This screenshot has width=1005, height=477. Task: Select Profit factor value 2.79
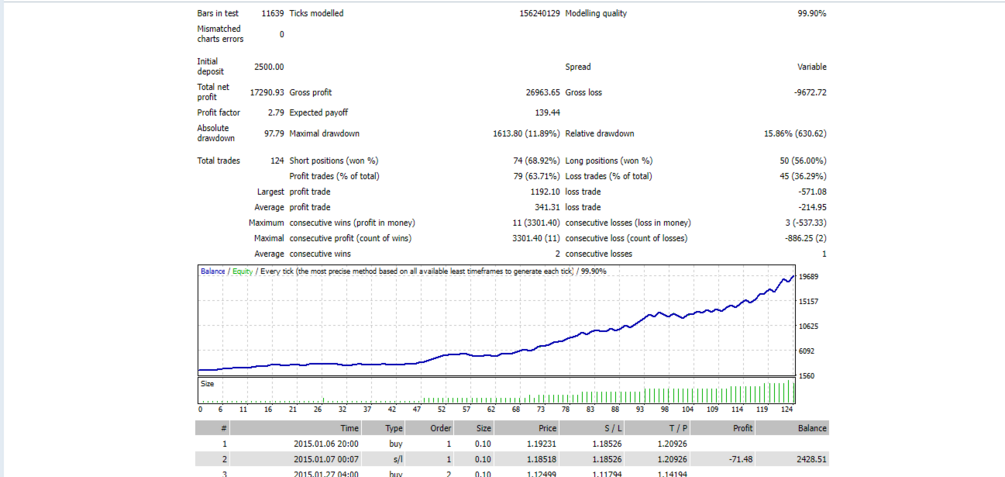(x=276, y=113)
